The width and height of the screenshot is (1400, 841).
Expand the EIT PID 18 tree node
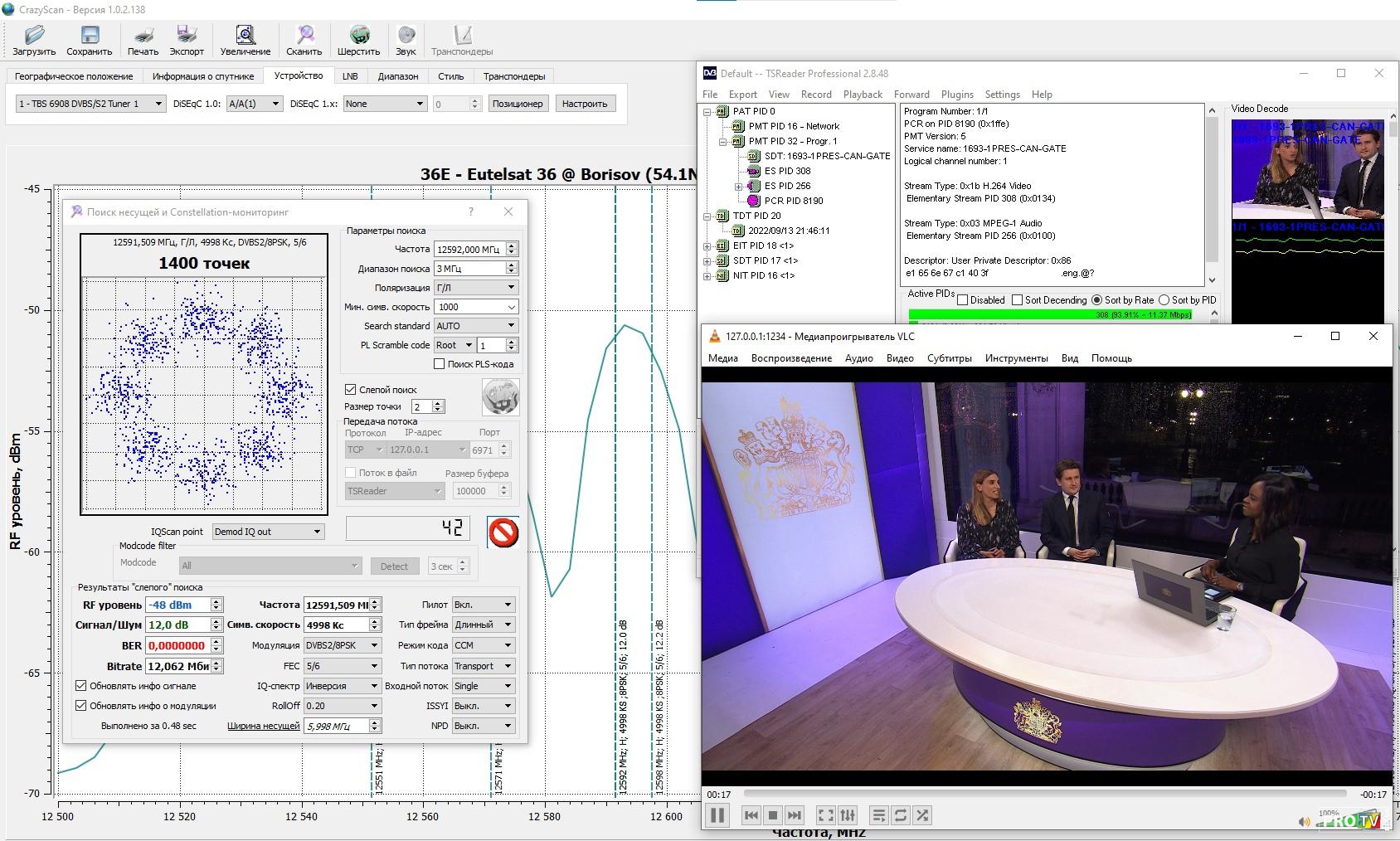pos(707,245)
